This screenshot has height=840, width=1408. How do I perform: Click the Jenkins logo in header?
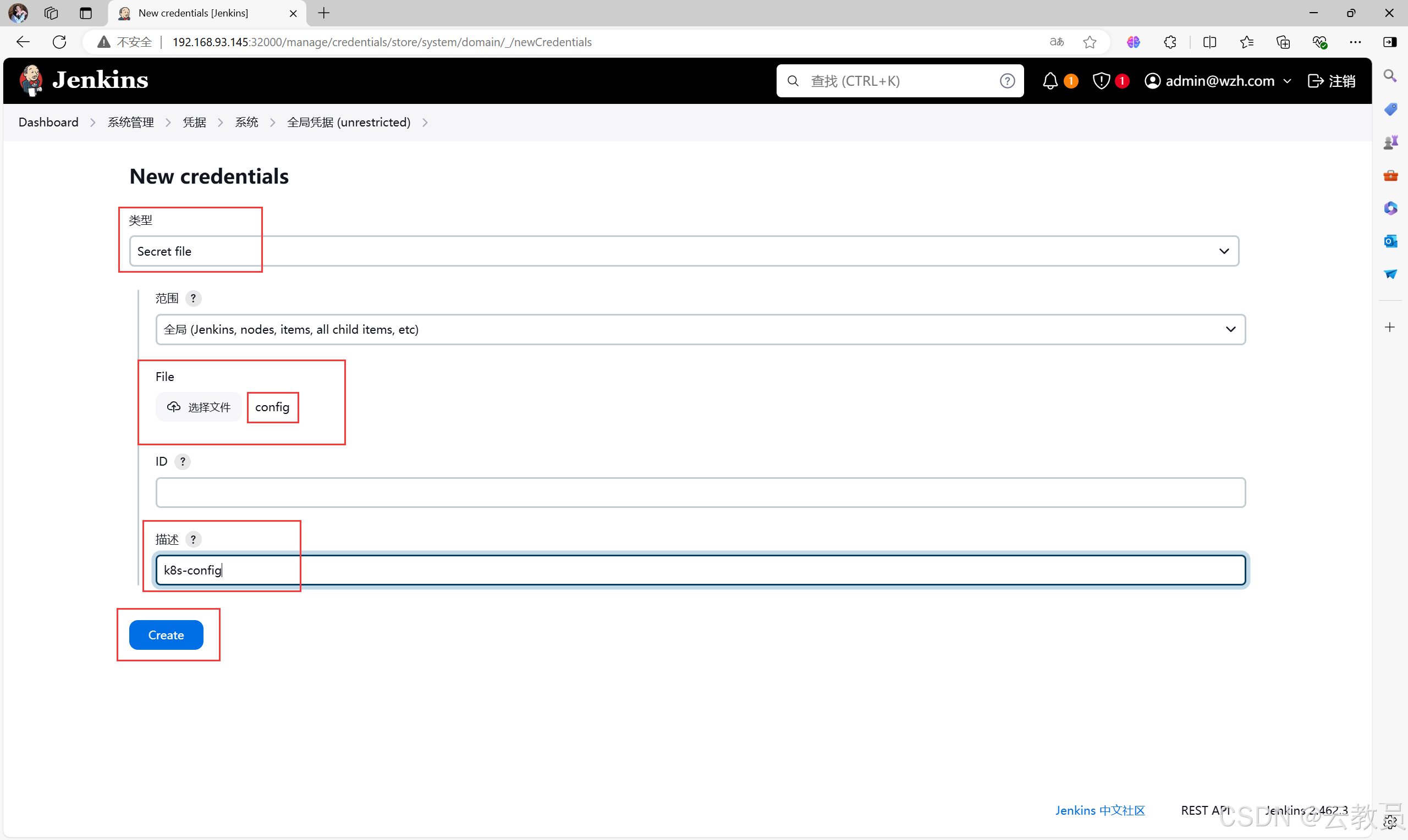pyautogui.click(x=84, y=80)
